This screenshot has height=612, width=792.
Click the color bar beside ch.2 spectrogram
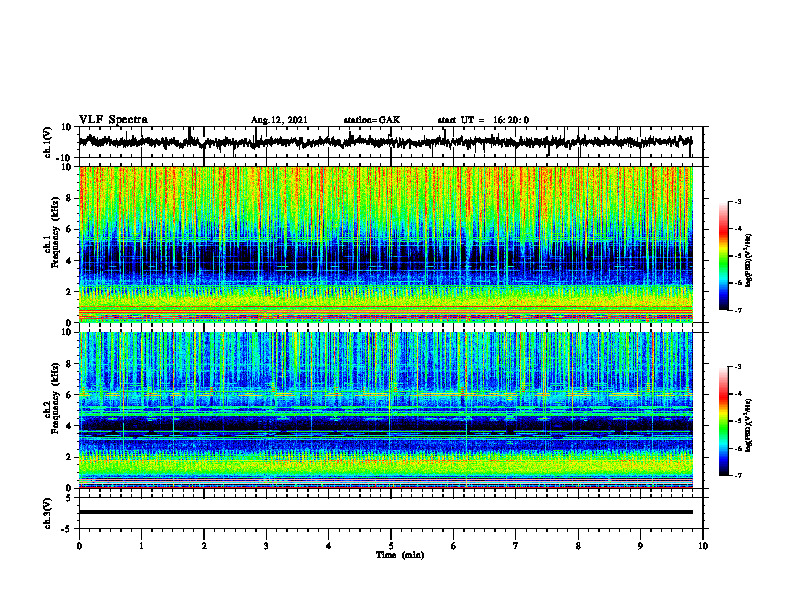point(724,421)
